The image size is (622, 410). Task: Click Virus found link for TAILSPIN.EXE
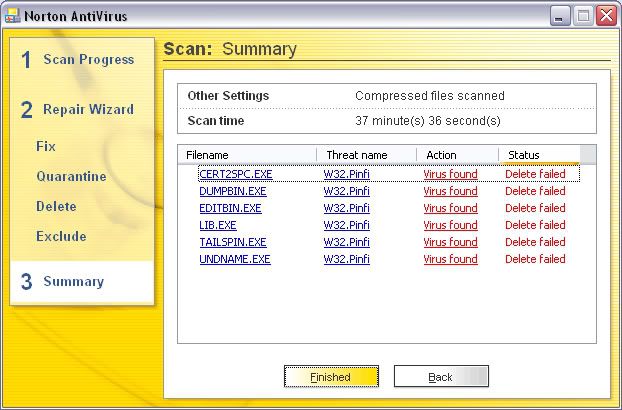(x=451, y=242)
